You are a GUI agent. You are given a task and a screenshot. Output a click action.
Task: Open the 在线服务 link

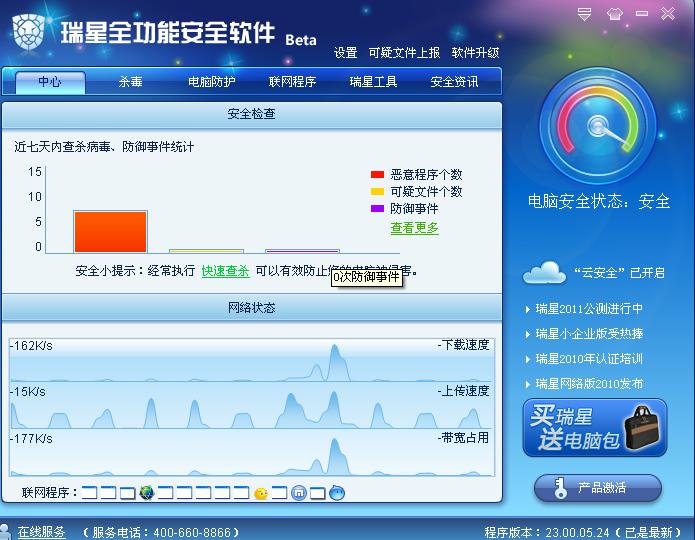click(x=42, y=532)
